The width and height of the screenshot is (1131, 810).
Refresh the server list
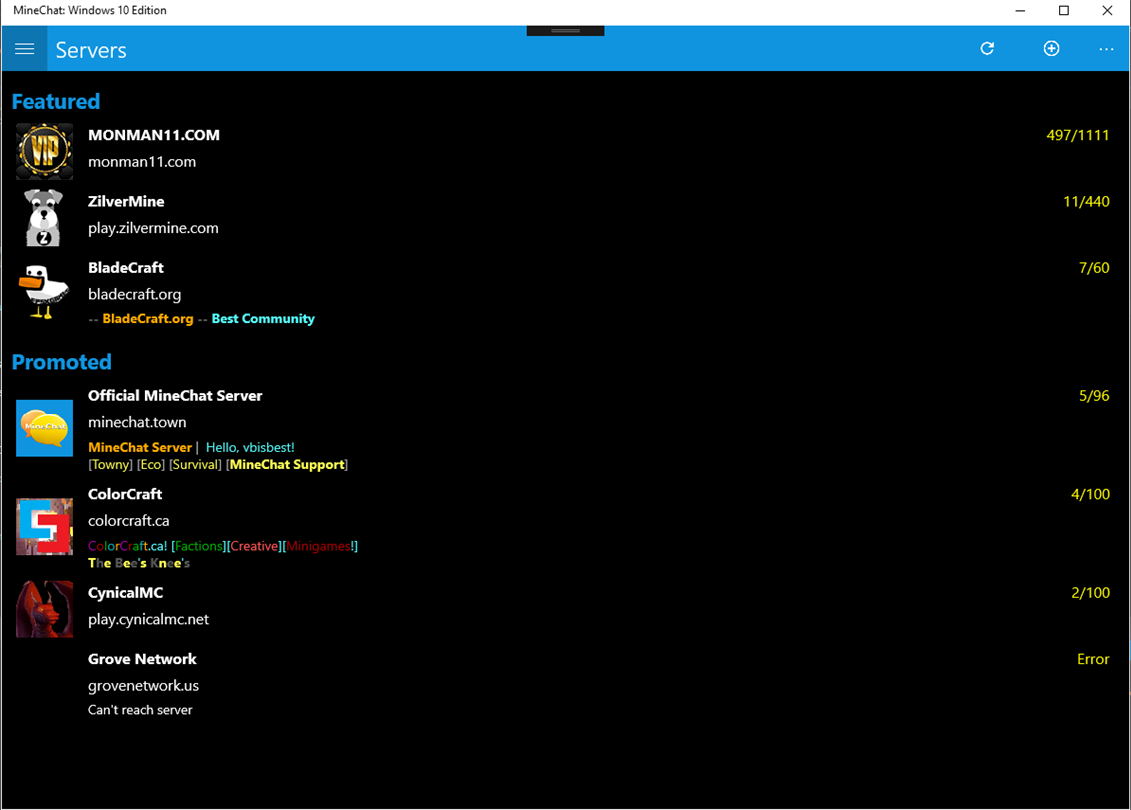(987, 48)
